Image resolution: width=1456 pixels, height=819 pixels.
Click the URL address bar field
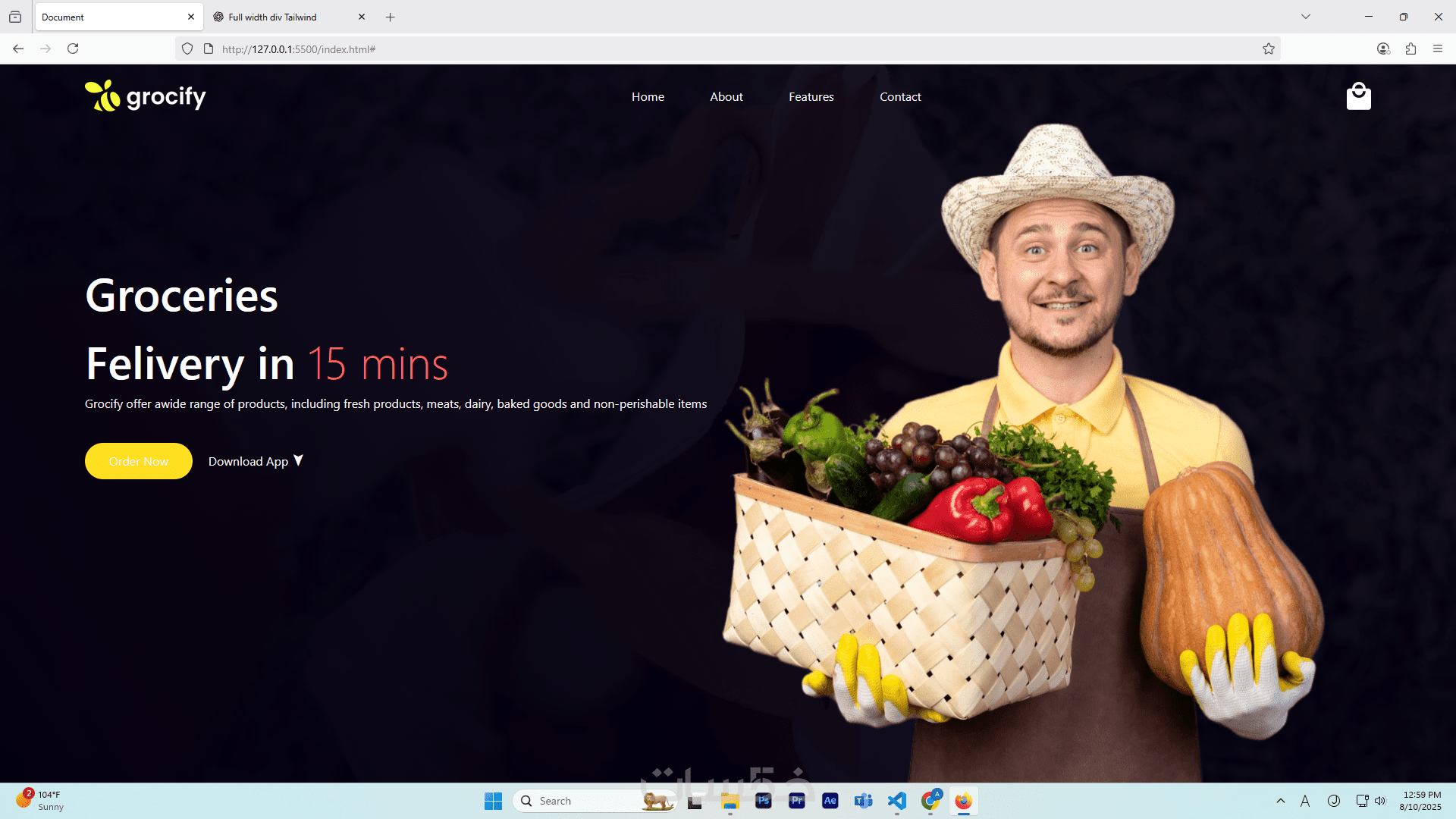pos(682,49)
